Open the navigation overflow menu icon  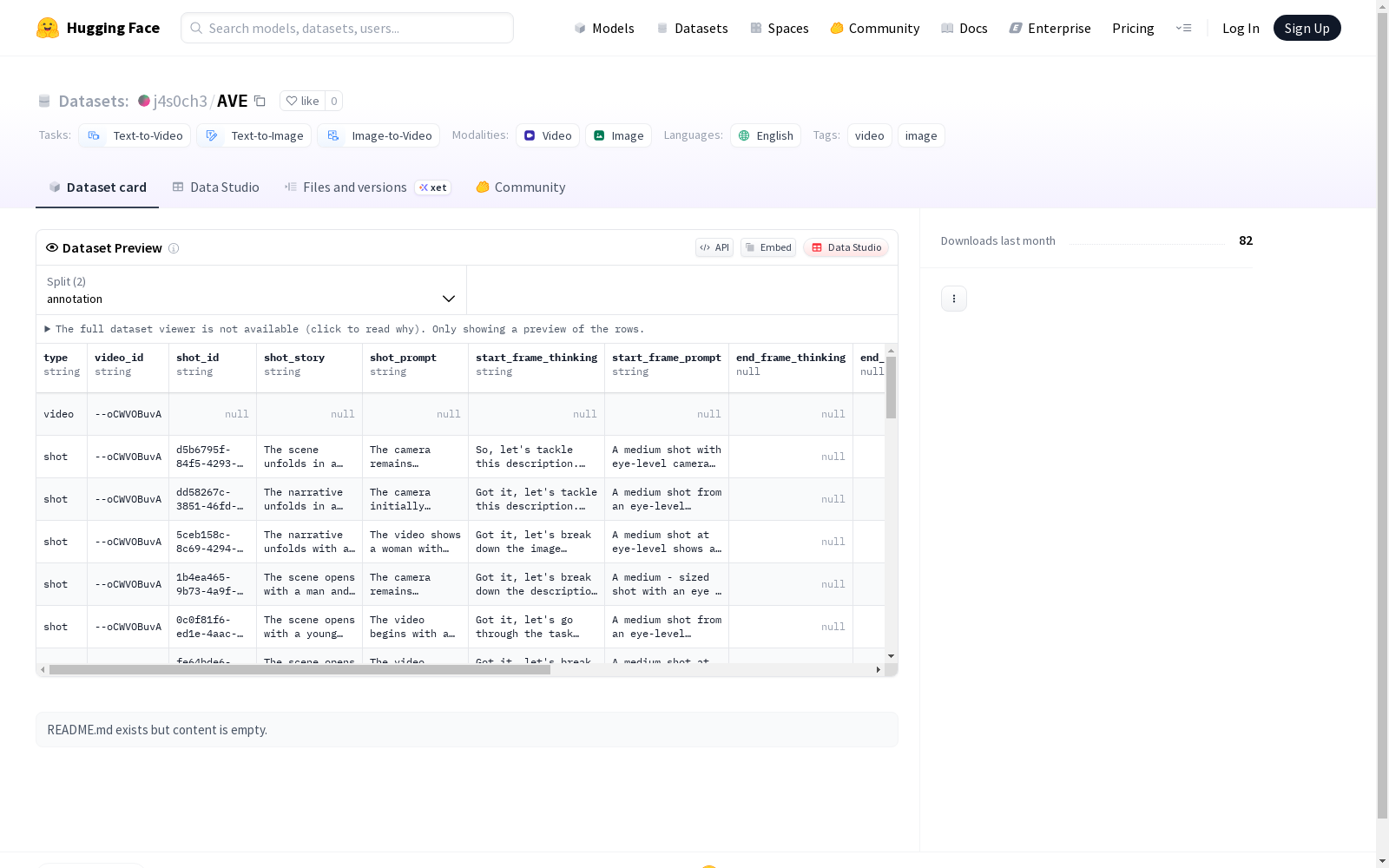point(1183,28)
